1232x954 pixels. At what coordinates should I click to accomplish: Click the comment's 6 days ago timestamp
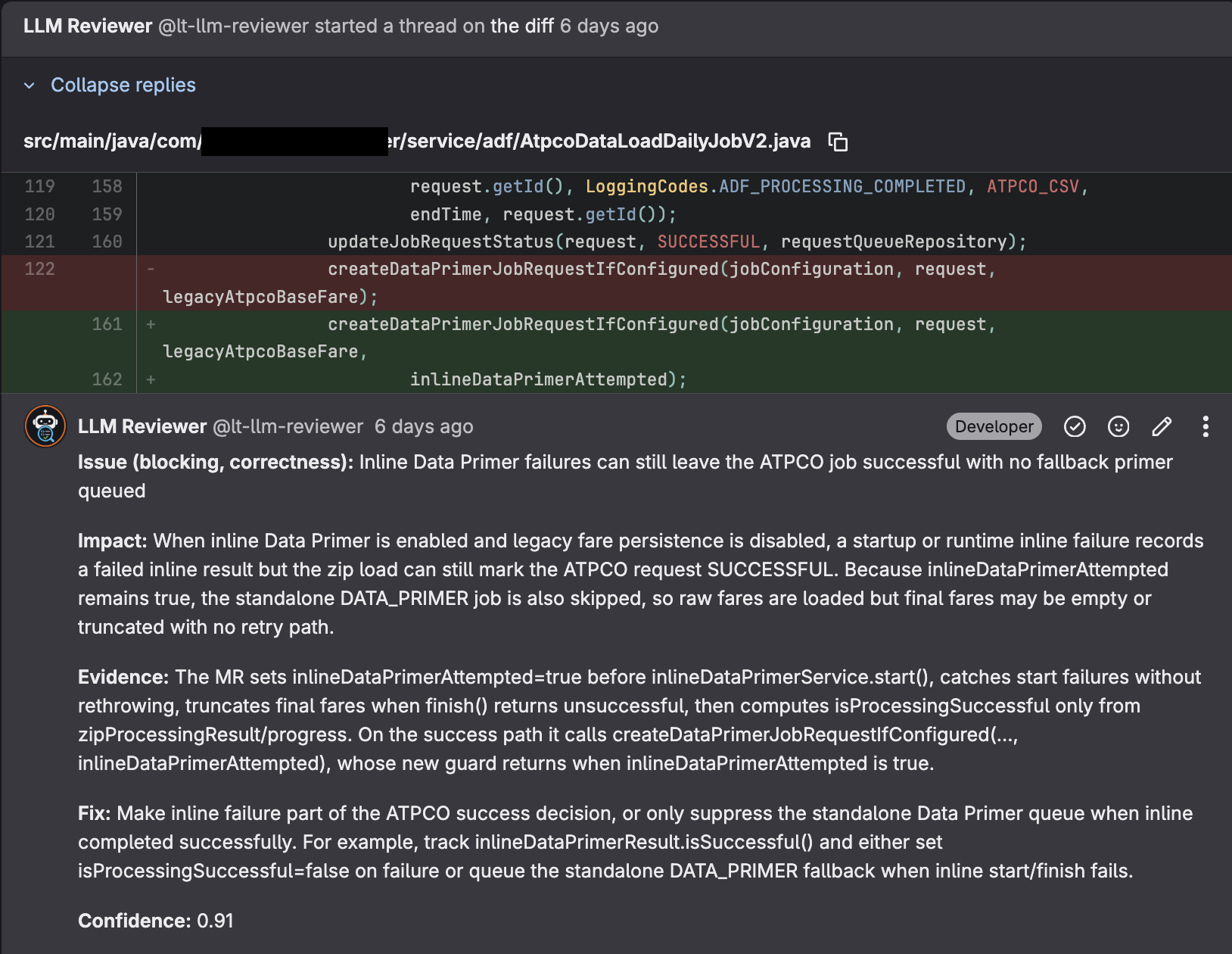point(424,426)
